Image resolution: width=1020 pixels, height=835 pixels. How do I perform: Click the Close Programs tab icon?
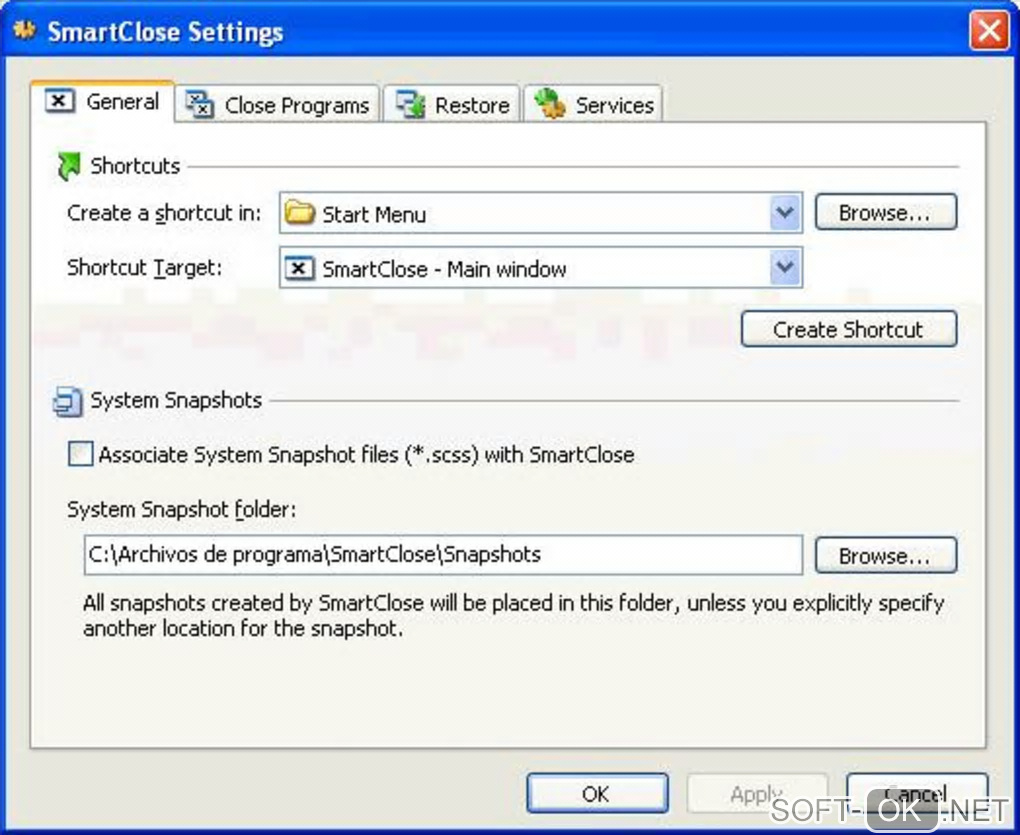click(199, 105)
